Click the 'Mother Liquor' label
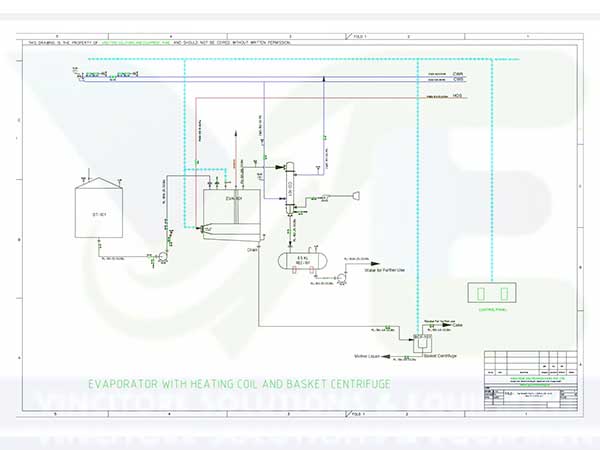600x450 pixels. click(367, 356)
